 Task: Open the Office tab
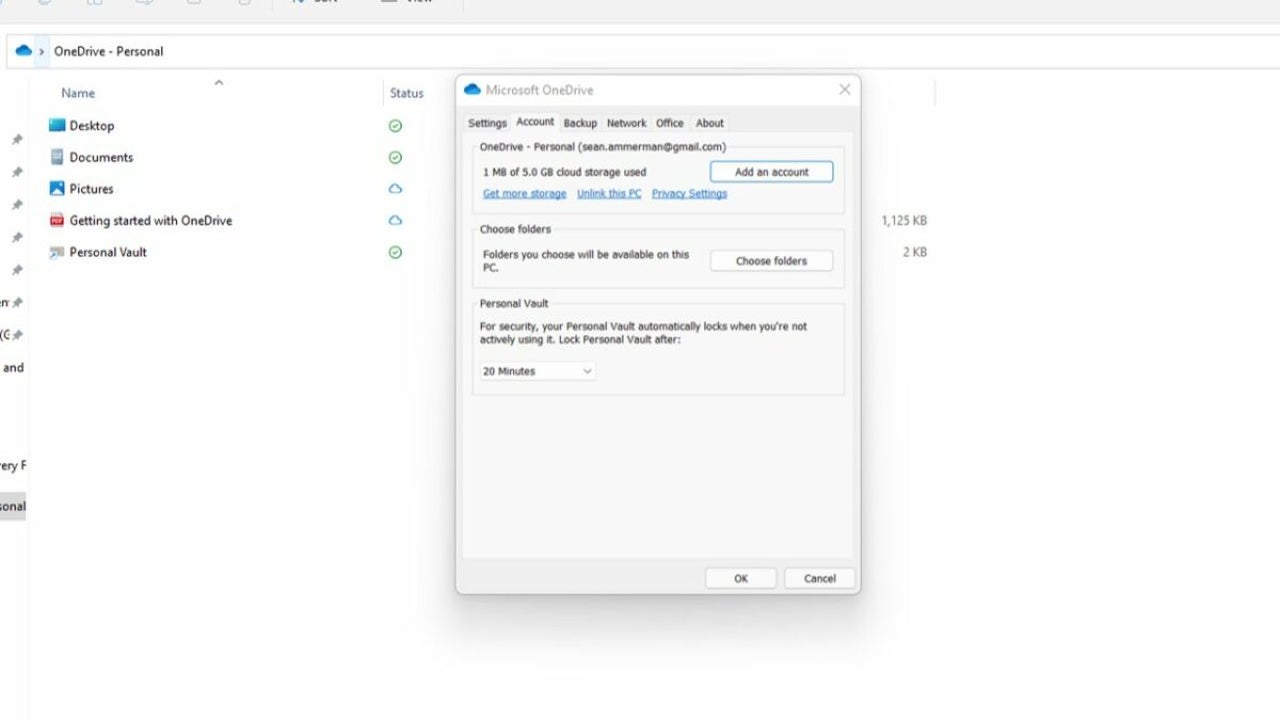(x=670, y=123)
